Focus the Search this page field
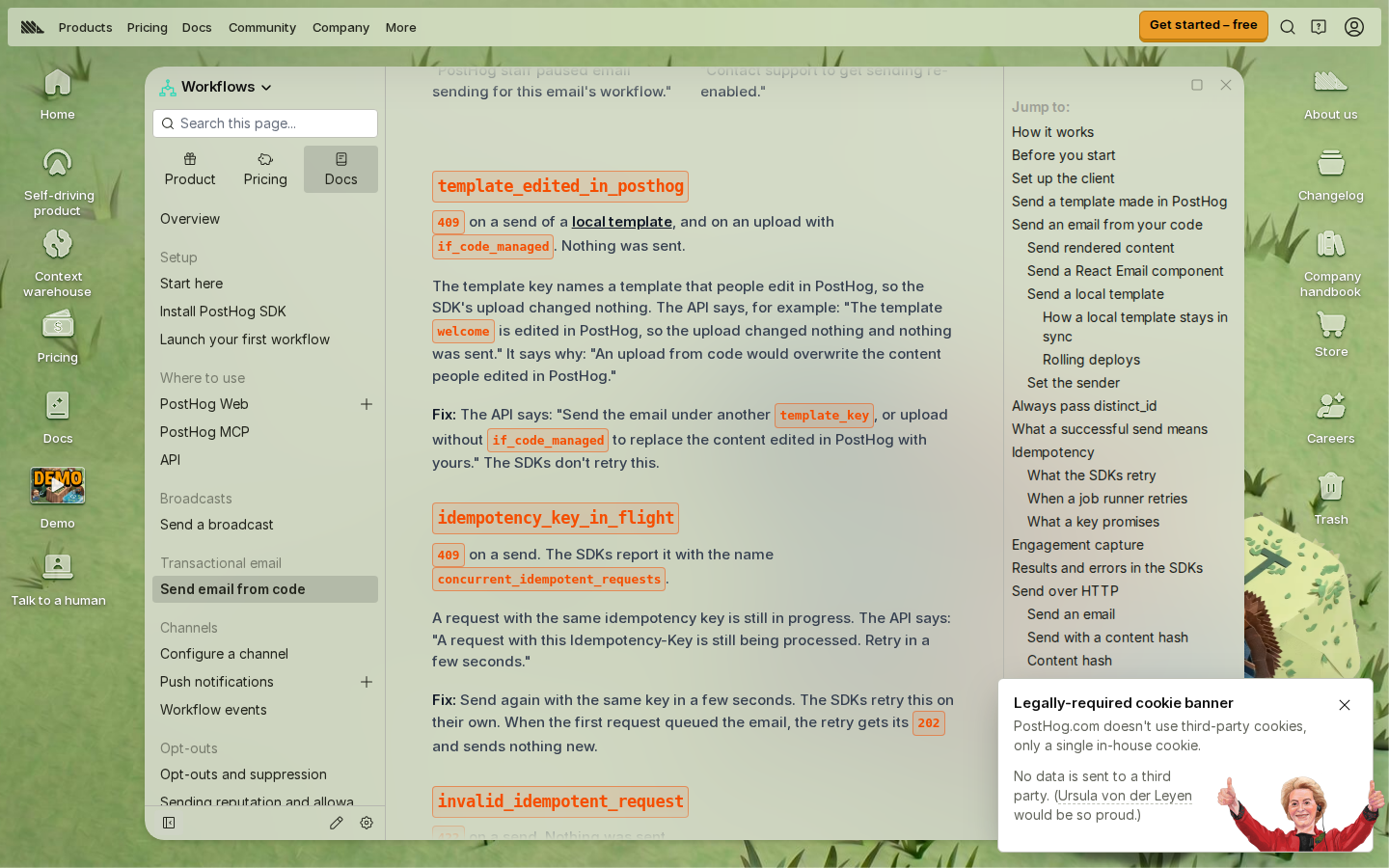The image size is (1389, 868). click(x=265, y=123)
